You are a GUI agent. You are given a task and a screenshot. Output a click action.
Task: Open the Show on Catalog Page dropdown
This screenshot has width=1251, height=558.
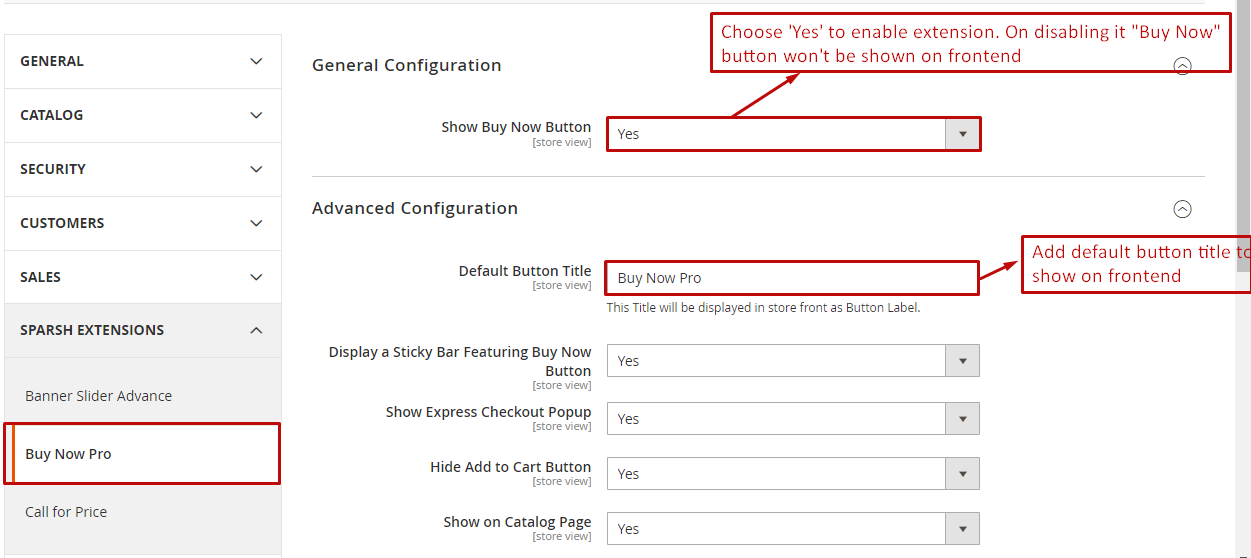coord(793,529)
